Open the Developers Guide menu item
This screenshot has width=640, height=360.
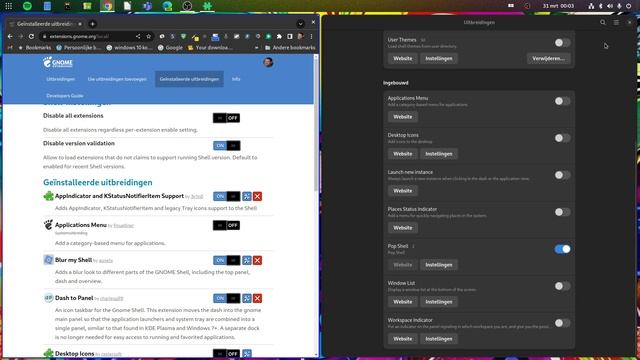65,96
